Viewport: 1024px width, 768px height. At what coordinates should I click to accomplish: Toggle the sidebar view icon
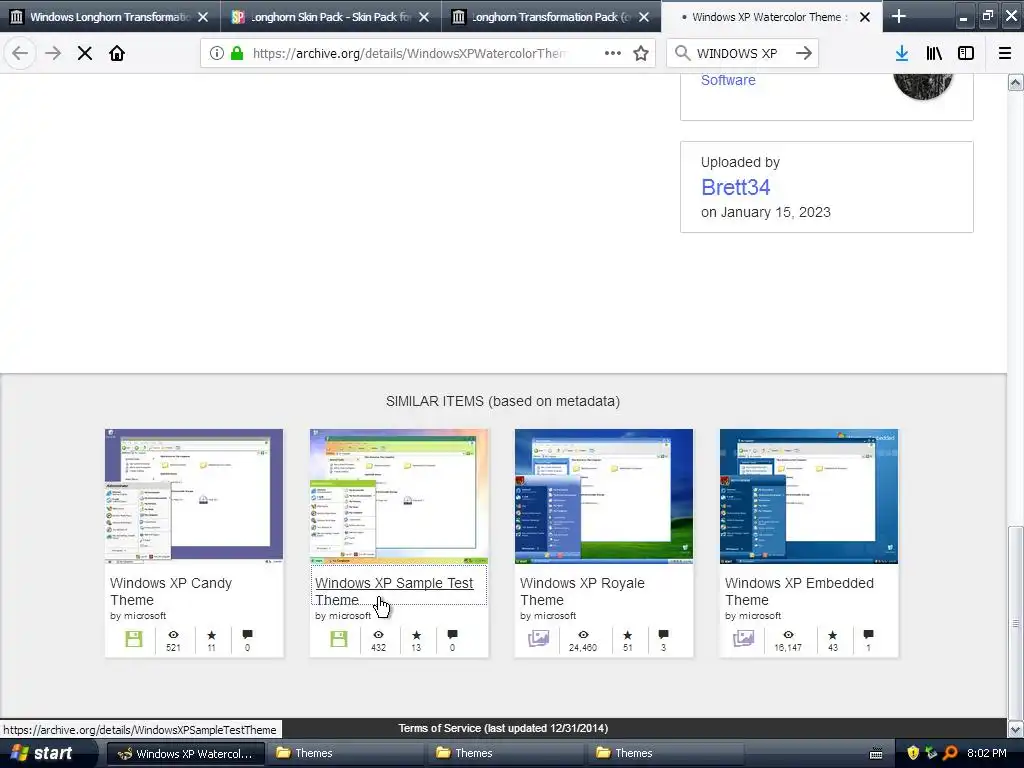pos(966,53)
